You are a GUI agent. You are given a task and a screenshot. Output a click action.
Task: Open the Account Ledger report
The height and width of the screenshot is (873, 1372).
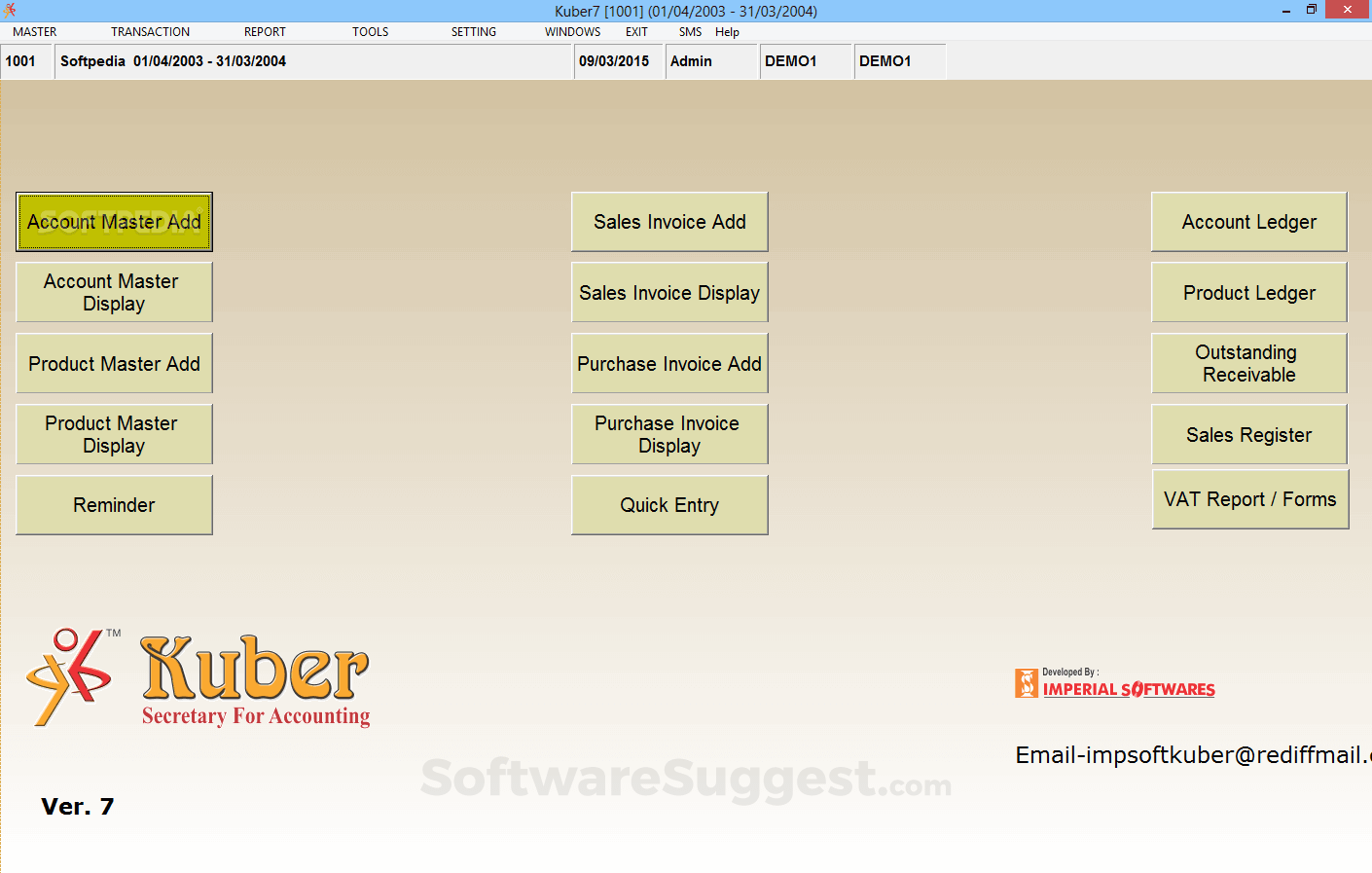click(x=1248, y=222)
